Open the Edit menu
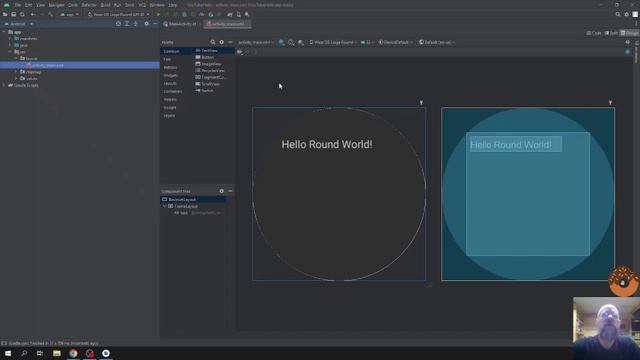The width and height of the screenshot is (640, 360). (x=28, y=5)
